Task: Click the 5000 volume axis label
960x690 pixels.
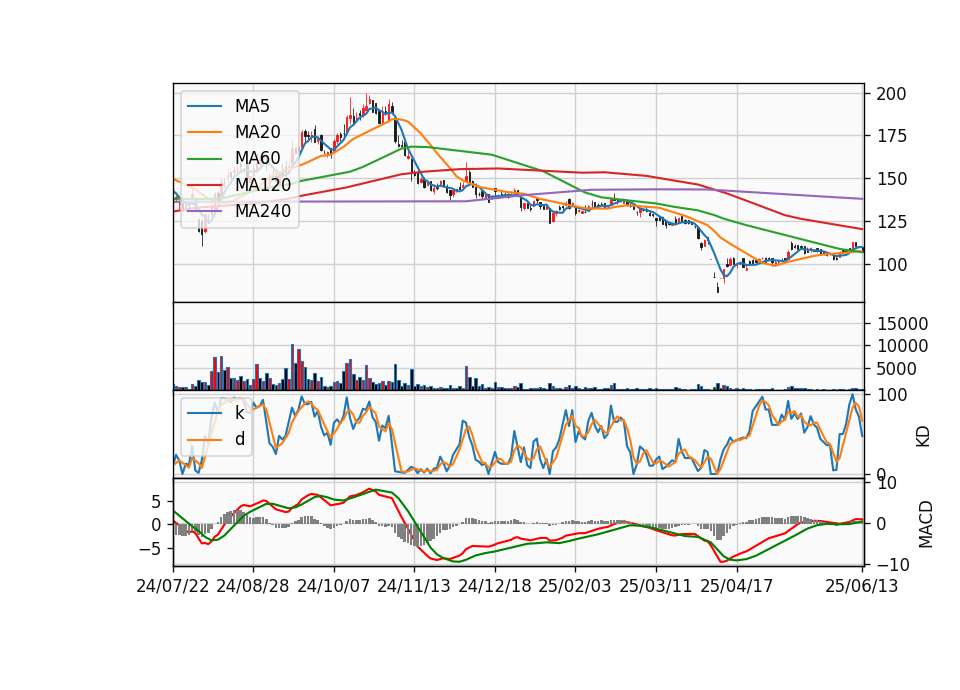Action: pos(896,369)
